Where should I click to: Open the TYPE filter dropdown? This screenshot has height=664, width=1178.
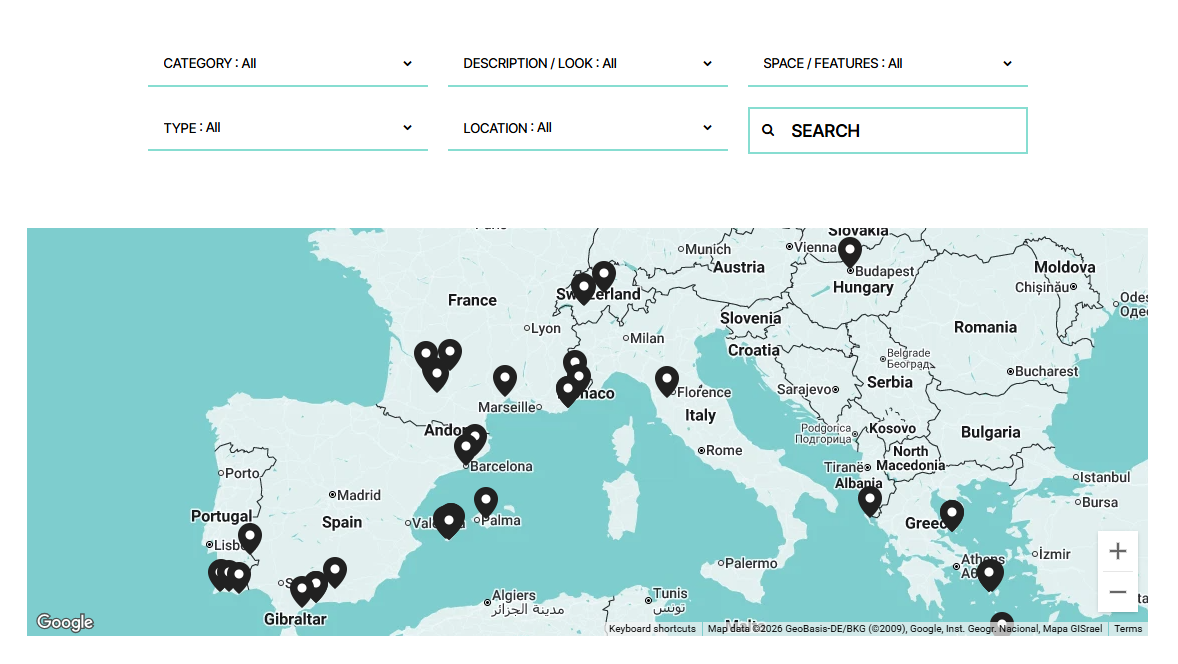tap(288, 128)
